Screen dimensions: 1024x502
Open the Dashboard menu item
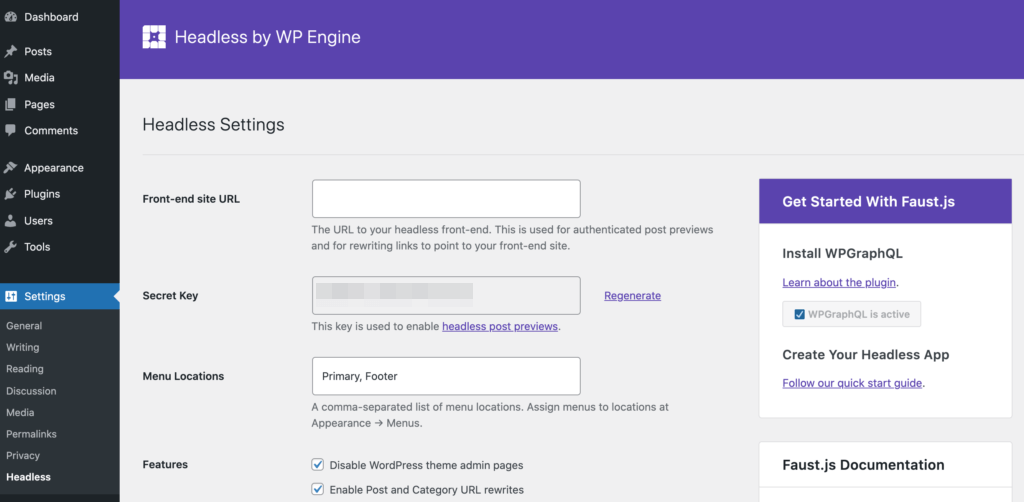(51, 17)
